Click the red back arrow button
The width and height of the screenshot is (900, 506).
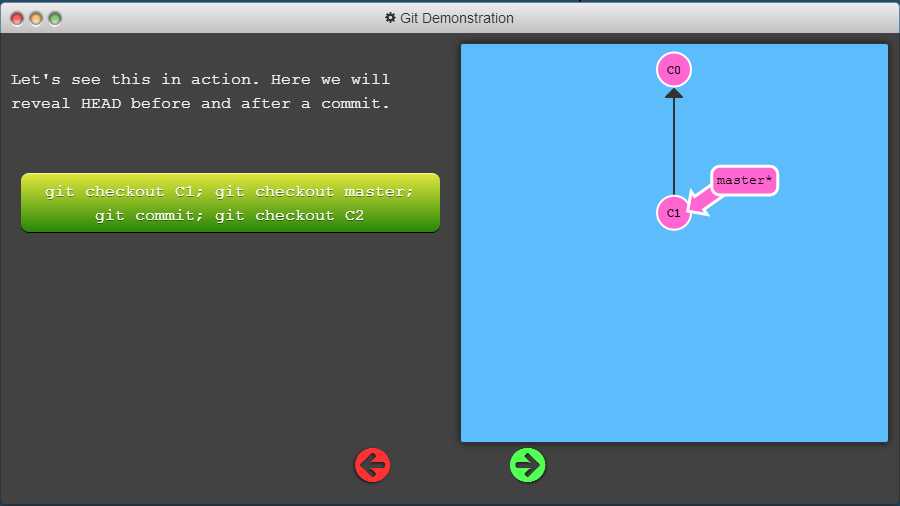pos(373,465)
